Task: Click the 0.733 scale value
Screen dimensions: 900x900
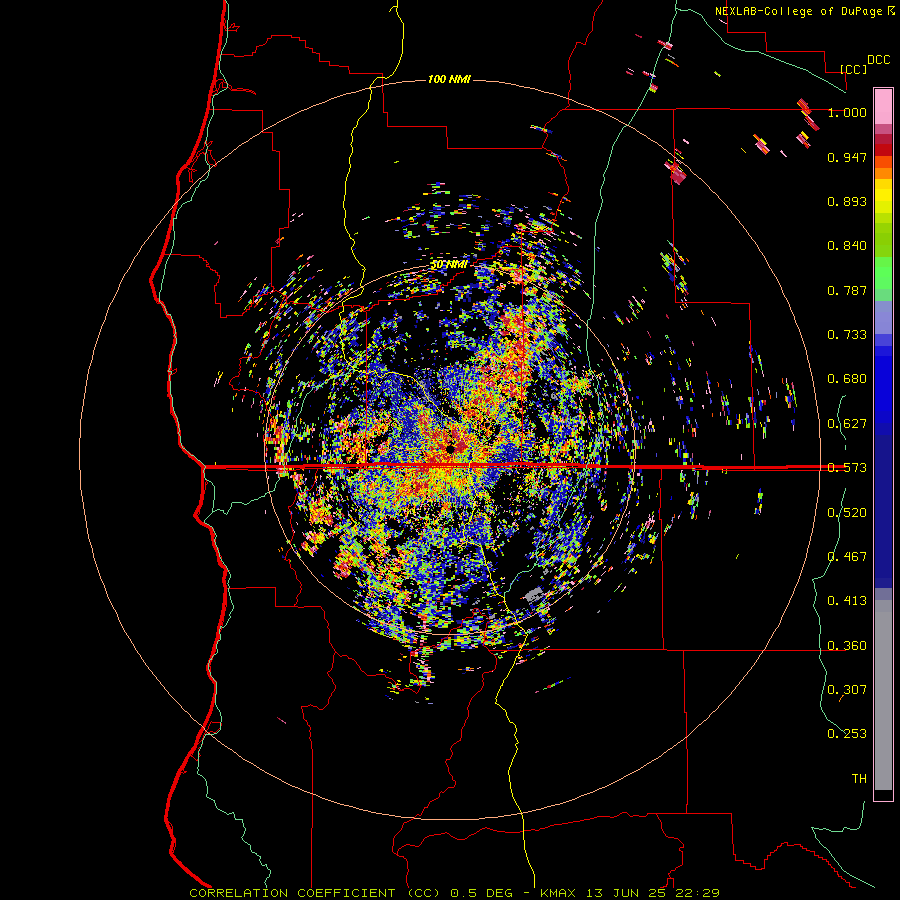Action: pos(847,335)
